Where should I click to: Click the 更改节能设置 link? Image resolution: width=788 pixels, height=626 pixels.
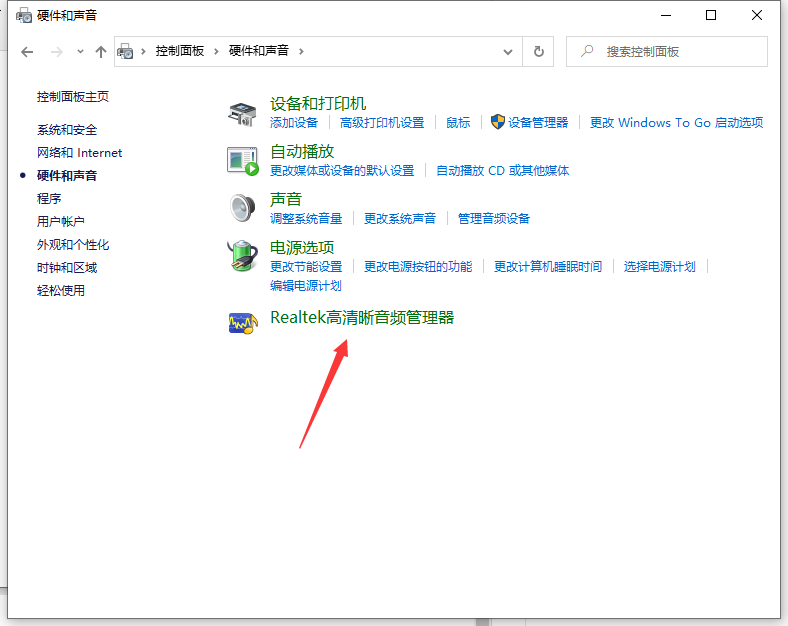pos(306,266)
